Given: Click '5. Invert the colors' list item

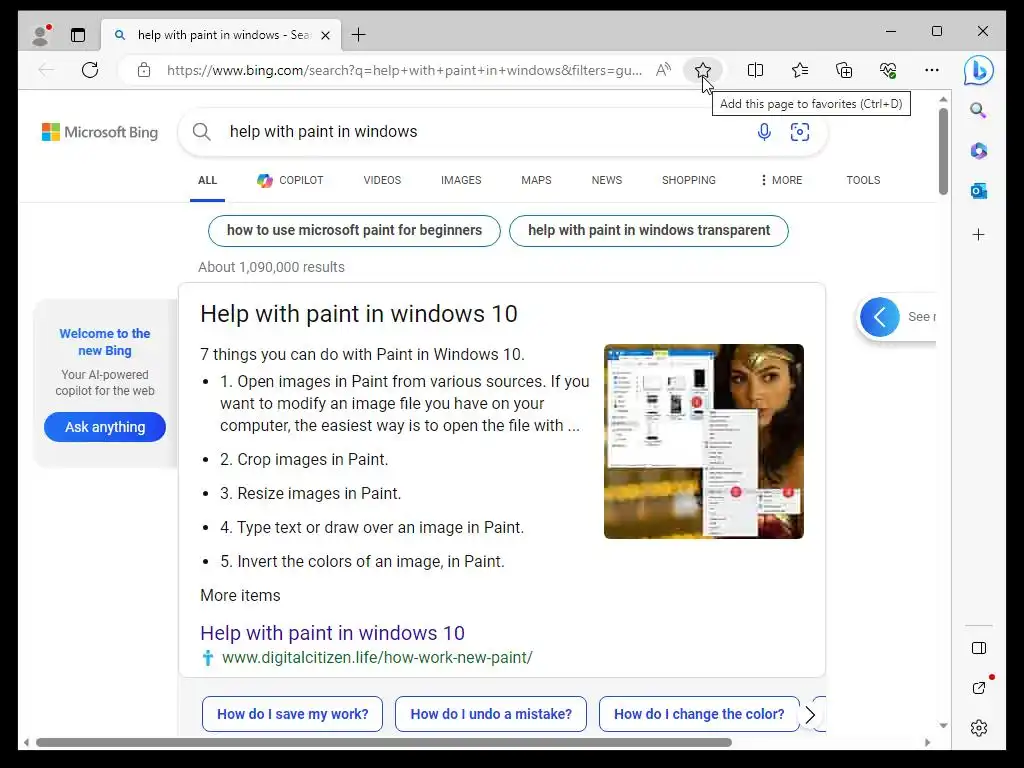Looking at the screenshot, I should tap(362, 562).
